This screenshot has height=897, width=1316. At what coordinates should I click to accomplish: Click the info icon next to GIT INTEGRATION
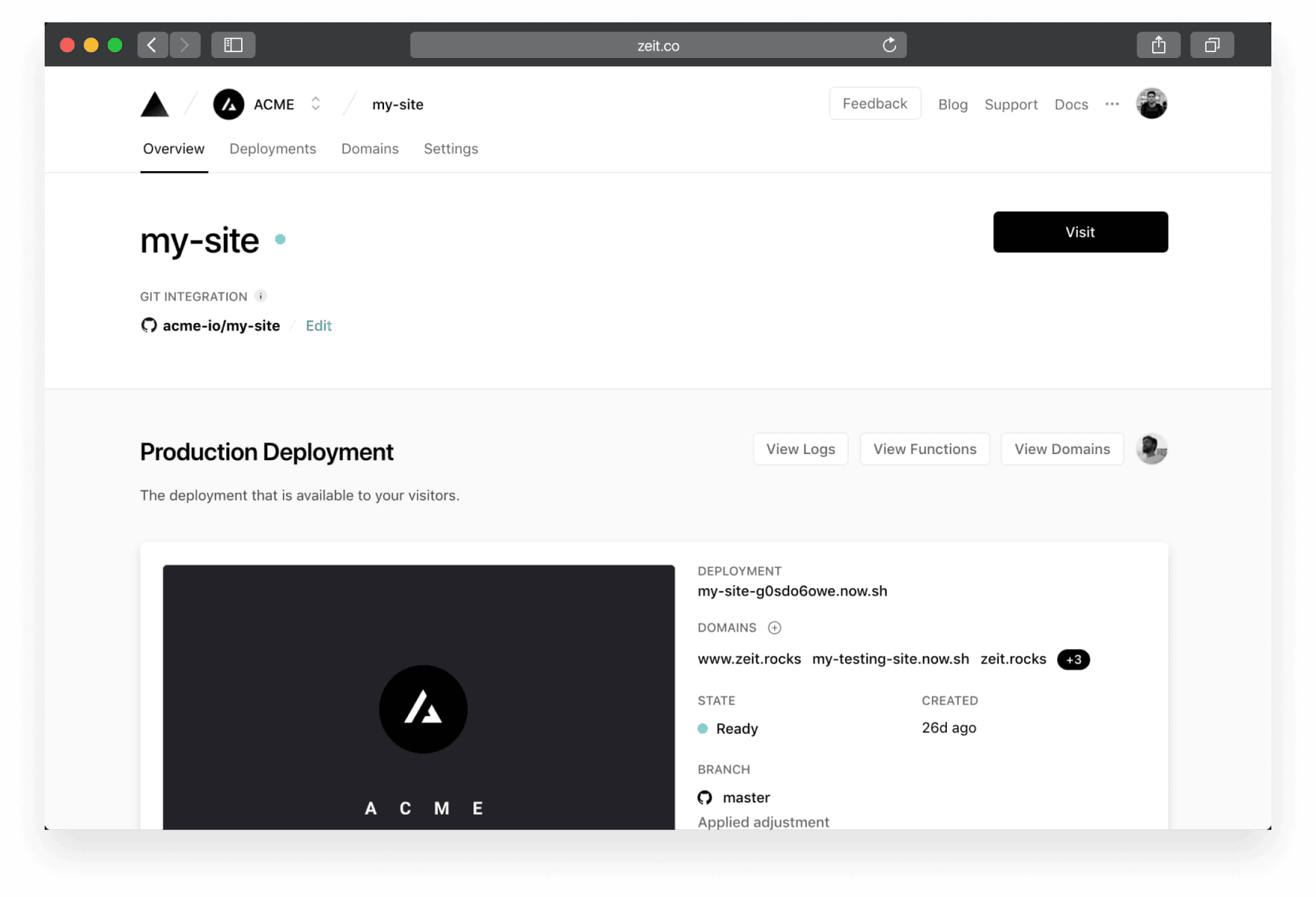(x=261, y=296)
